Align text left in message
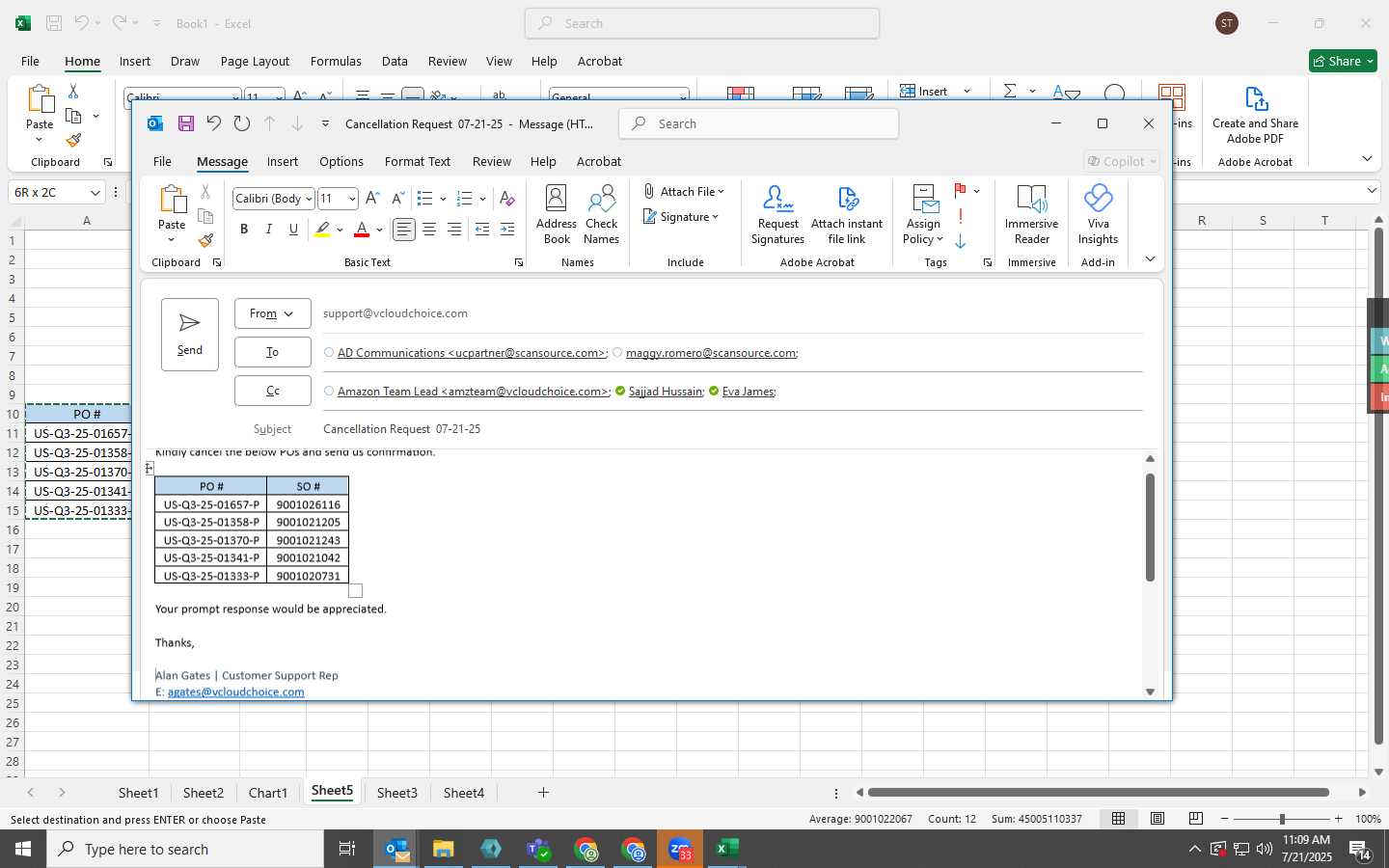 404,230
